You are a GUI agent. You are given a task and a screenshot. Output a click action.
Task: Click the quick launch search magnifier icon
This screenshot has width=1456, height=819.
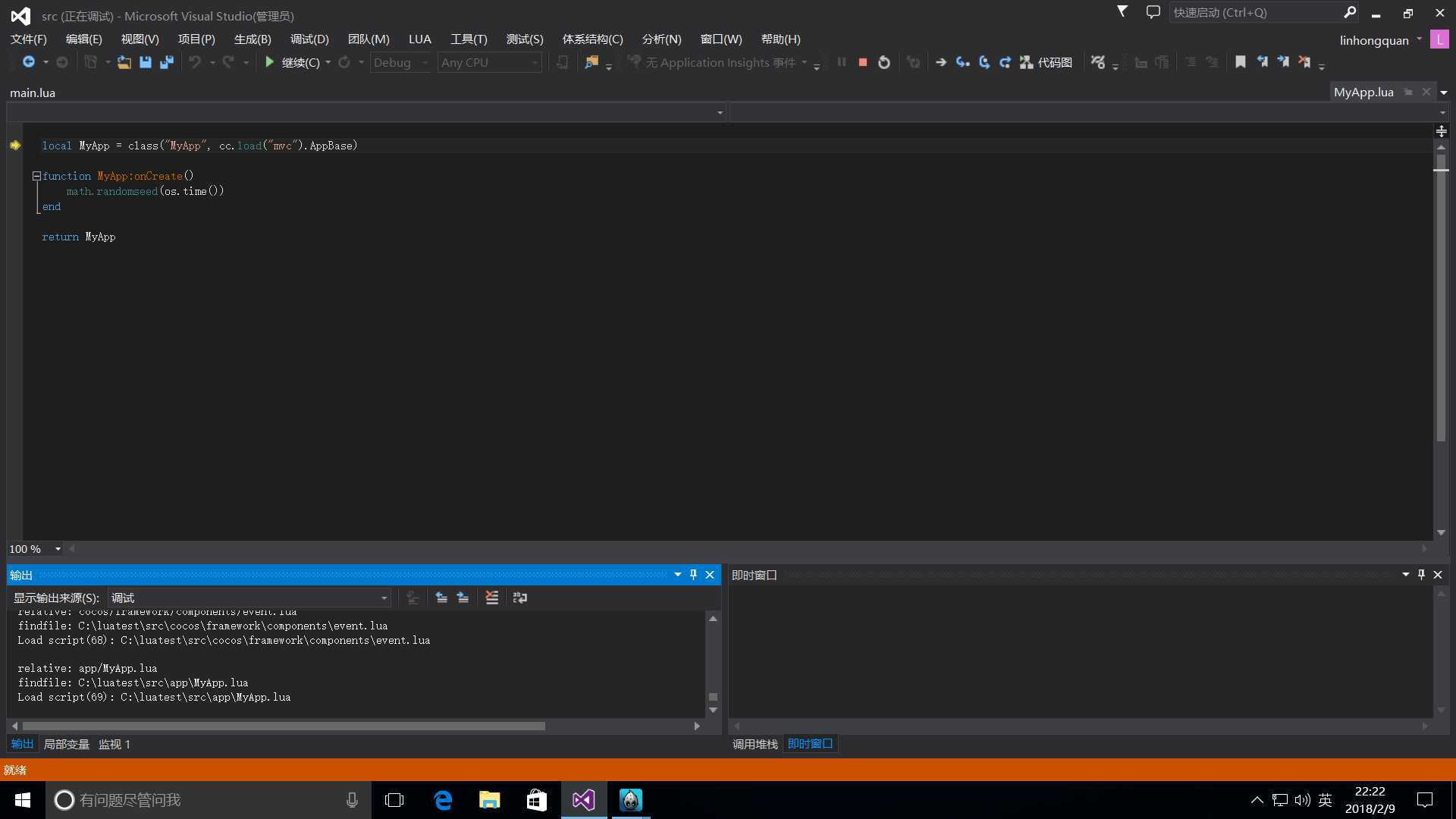click(x=1350, y=12)
